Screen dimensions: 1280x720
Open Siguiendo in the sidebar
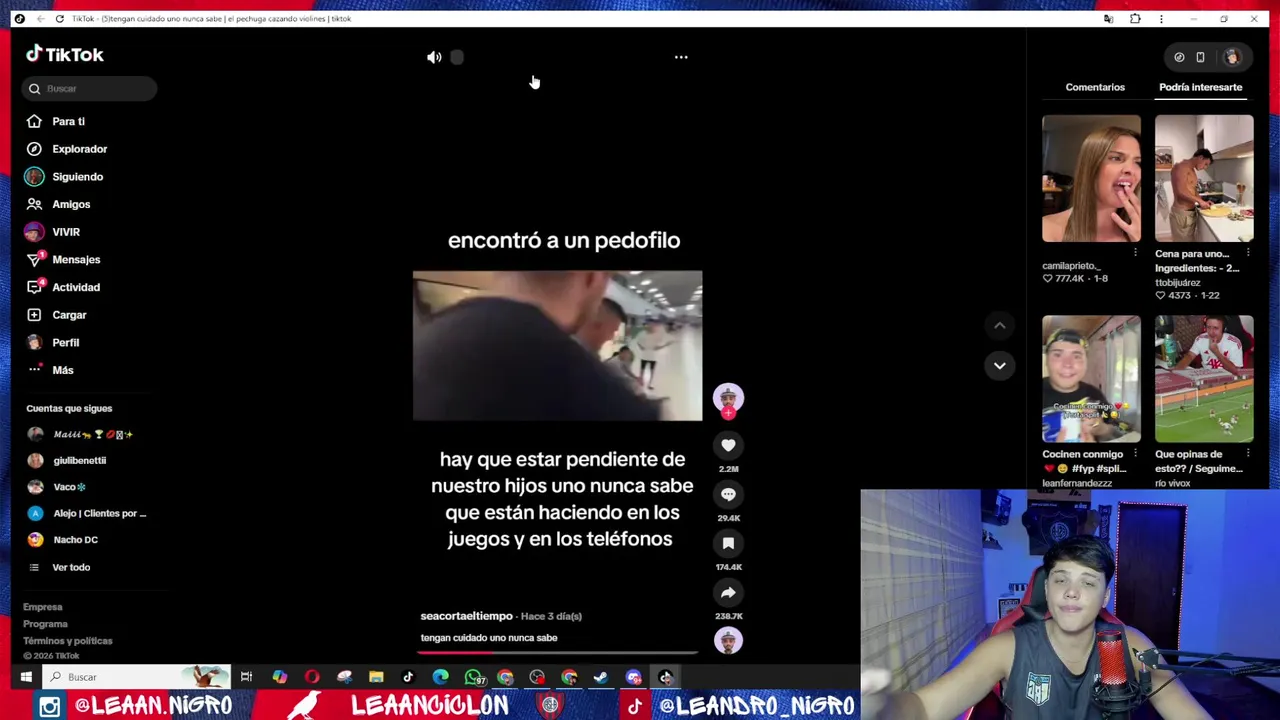[x=77, y=177]
